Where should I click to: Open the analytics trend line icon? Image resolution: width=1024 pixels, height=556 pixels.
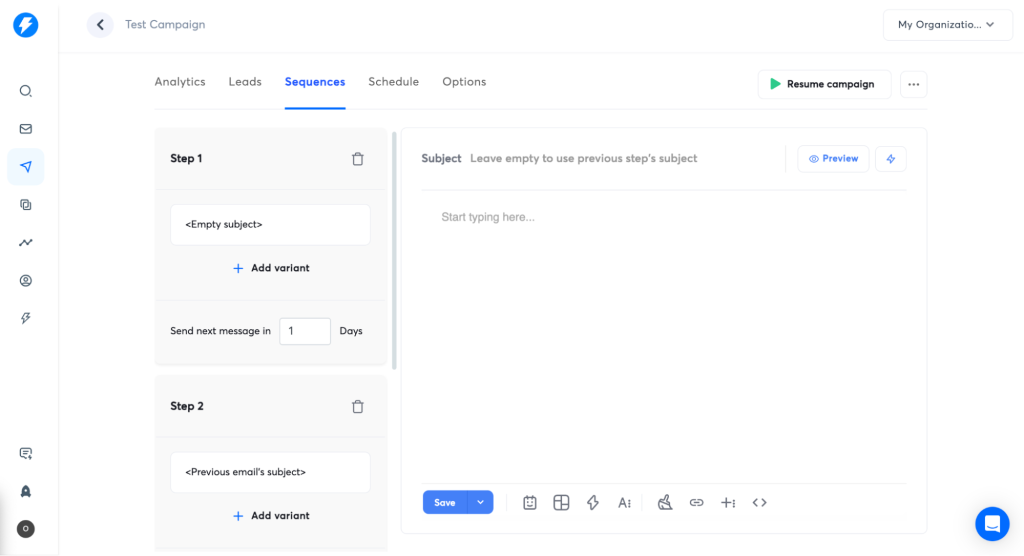(x=25, y=242)
